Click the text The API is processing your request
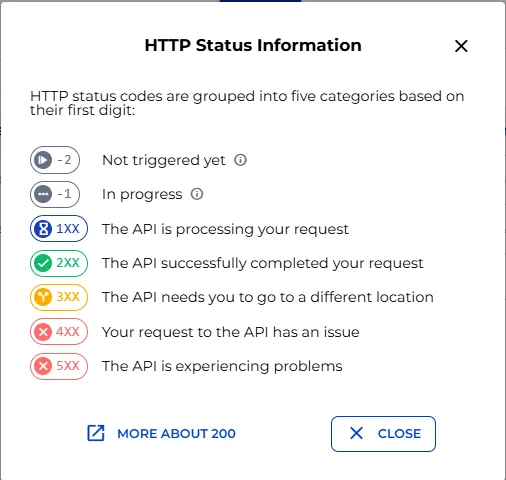This screenshot has height=480, width=506. (x=225, y=229)
